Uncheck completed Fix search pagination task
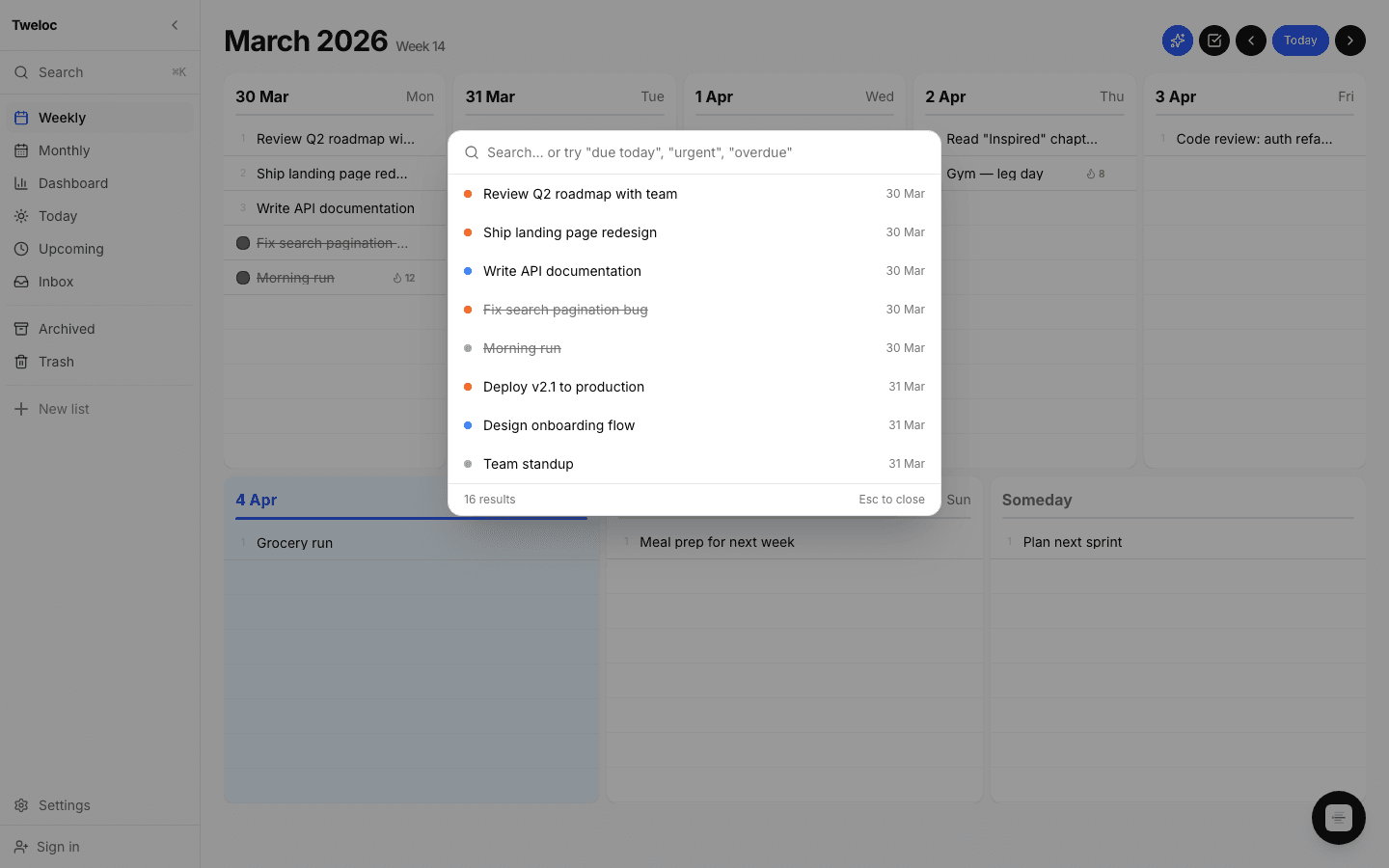 pyautogui.click(x=243, y=243)
